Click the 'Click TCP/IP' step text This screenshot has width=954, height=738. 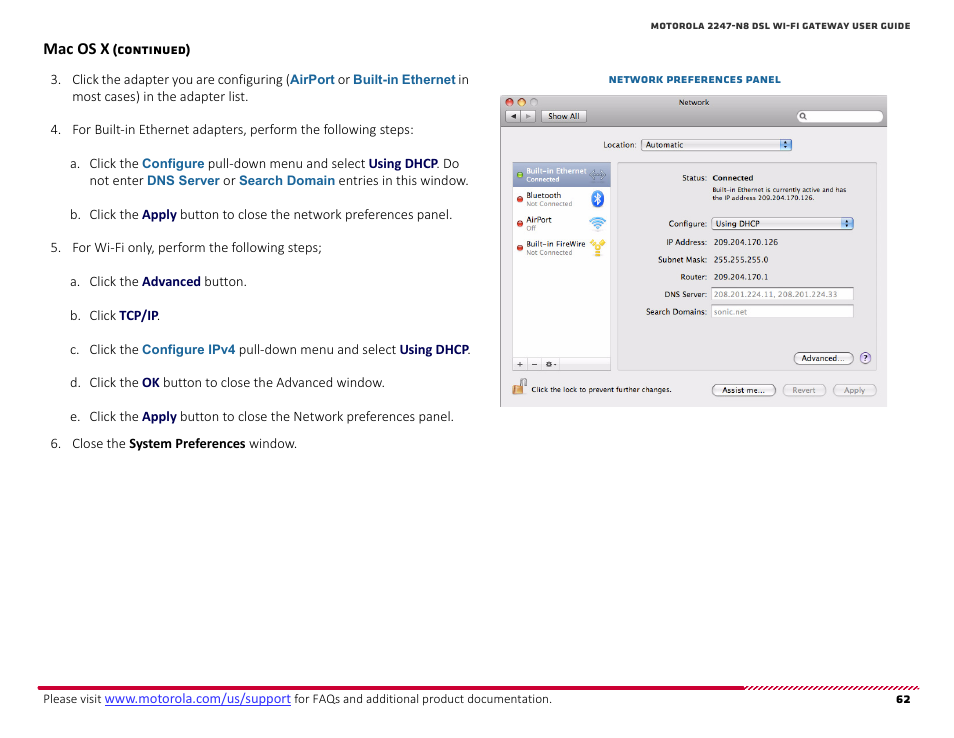[x=125, y=315]
